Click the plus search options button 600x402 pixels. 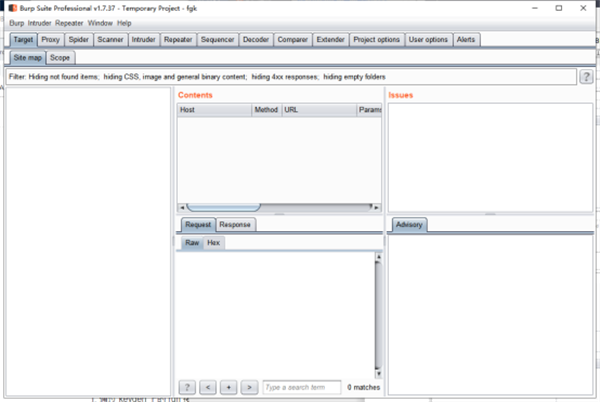(x=228, y=387)
